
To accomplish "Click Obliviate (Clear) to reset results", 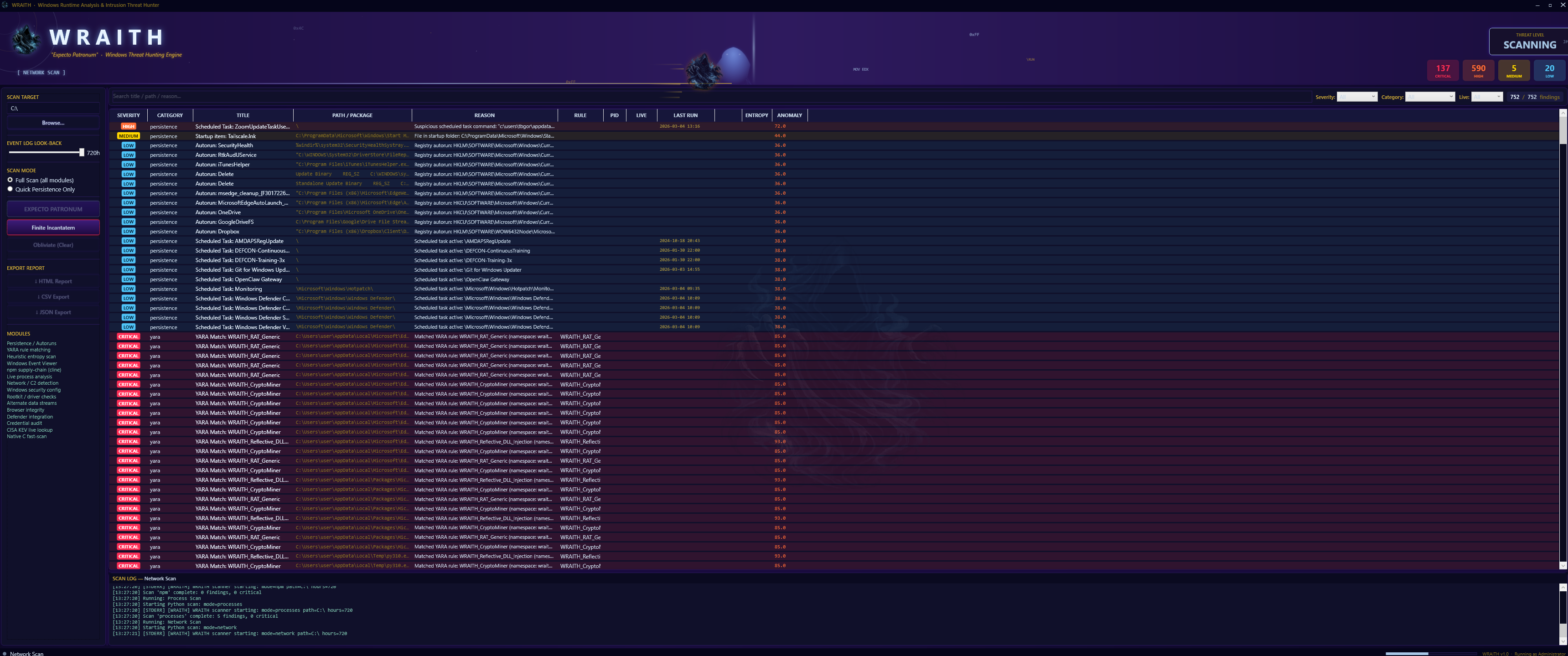I will [x=53, y=245].
